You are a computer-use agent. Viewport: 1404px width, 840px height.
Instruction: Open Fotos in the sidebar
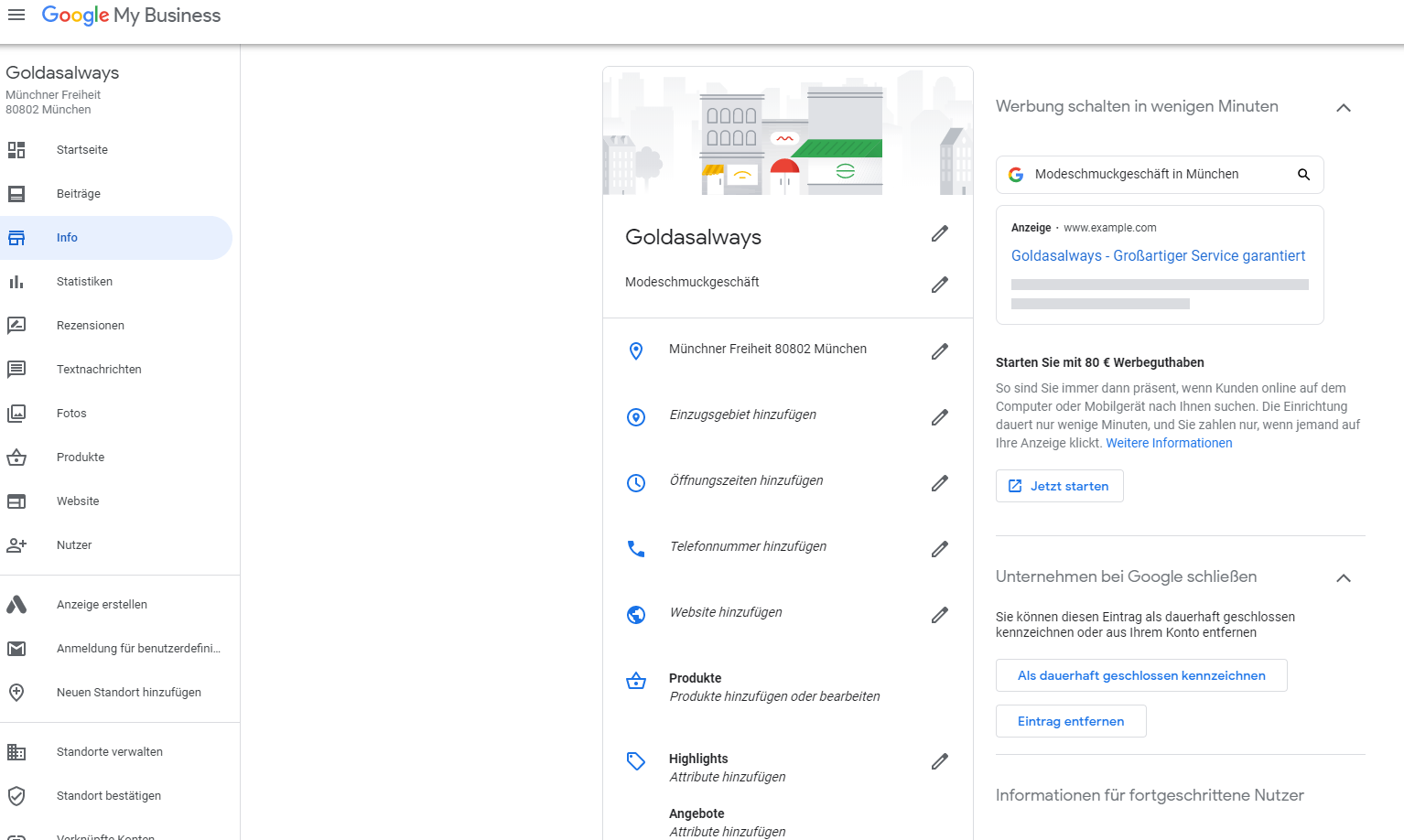pyautogui.click(x=116, y=414)
